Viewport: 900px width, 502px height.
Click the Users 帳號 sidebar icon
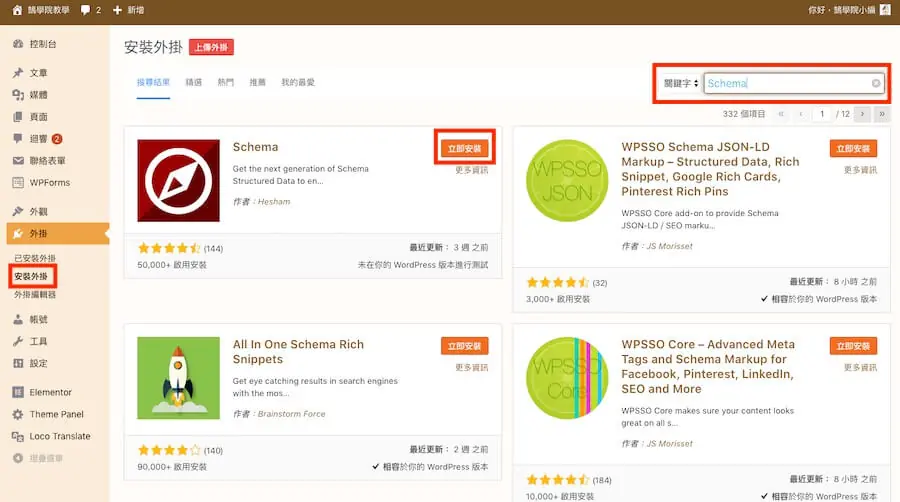pos(18,319)
